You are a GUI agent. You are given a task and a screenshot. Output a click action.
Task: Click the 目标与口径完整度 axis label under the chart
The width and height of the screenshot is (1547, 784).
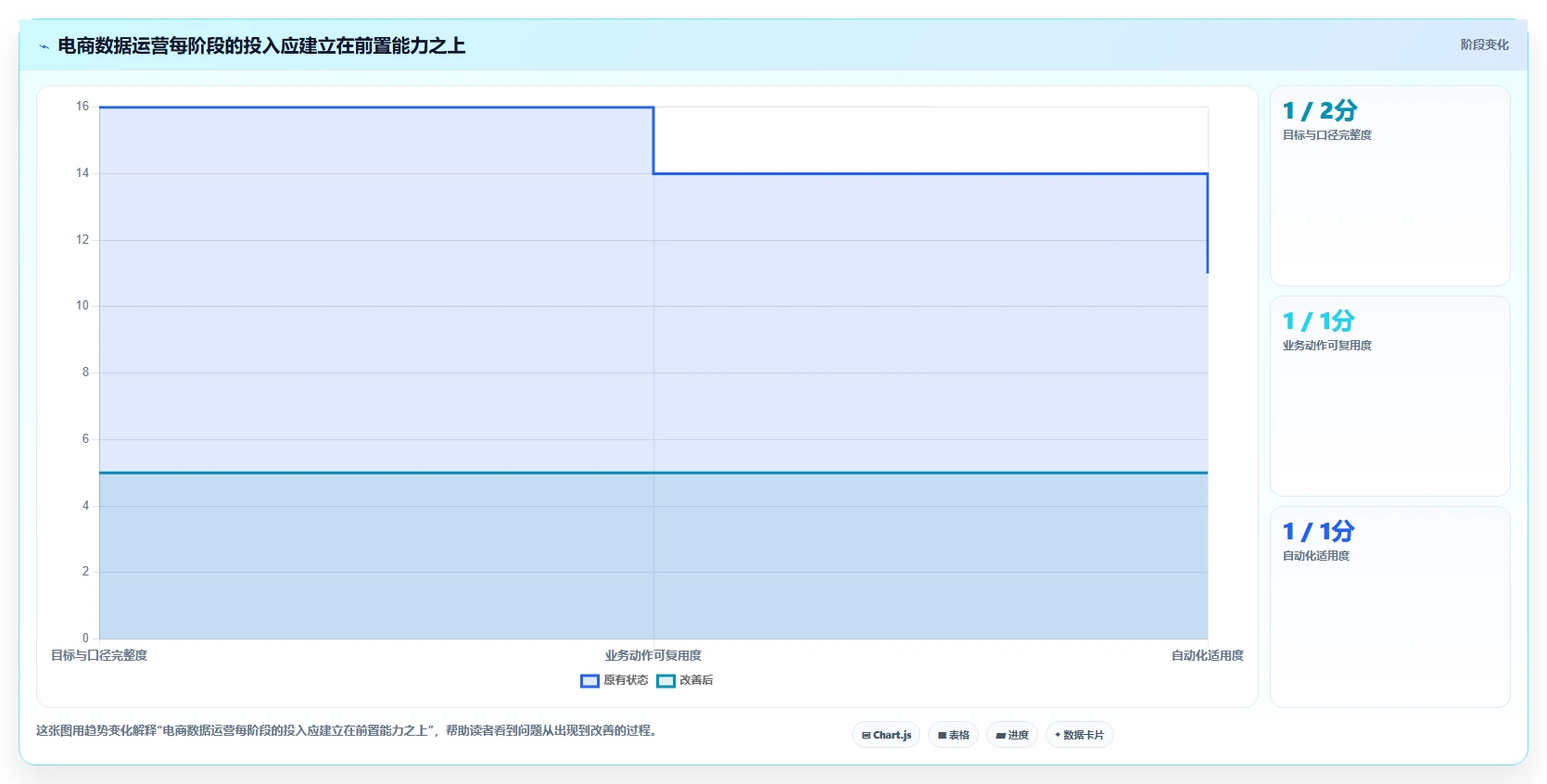point(99,655)
